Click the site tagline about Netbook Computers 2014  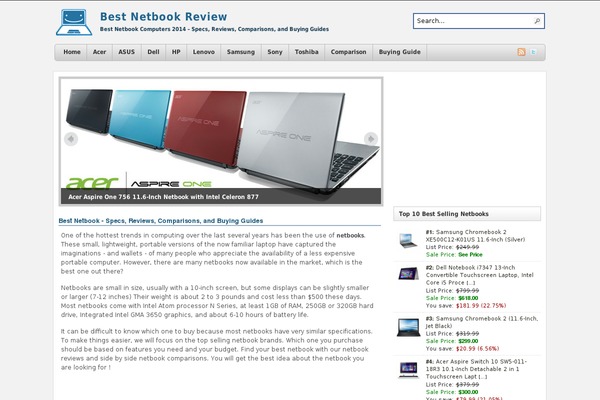[x=214, y=29]
